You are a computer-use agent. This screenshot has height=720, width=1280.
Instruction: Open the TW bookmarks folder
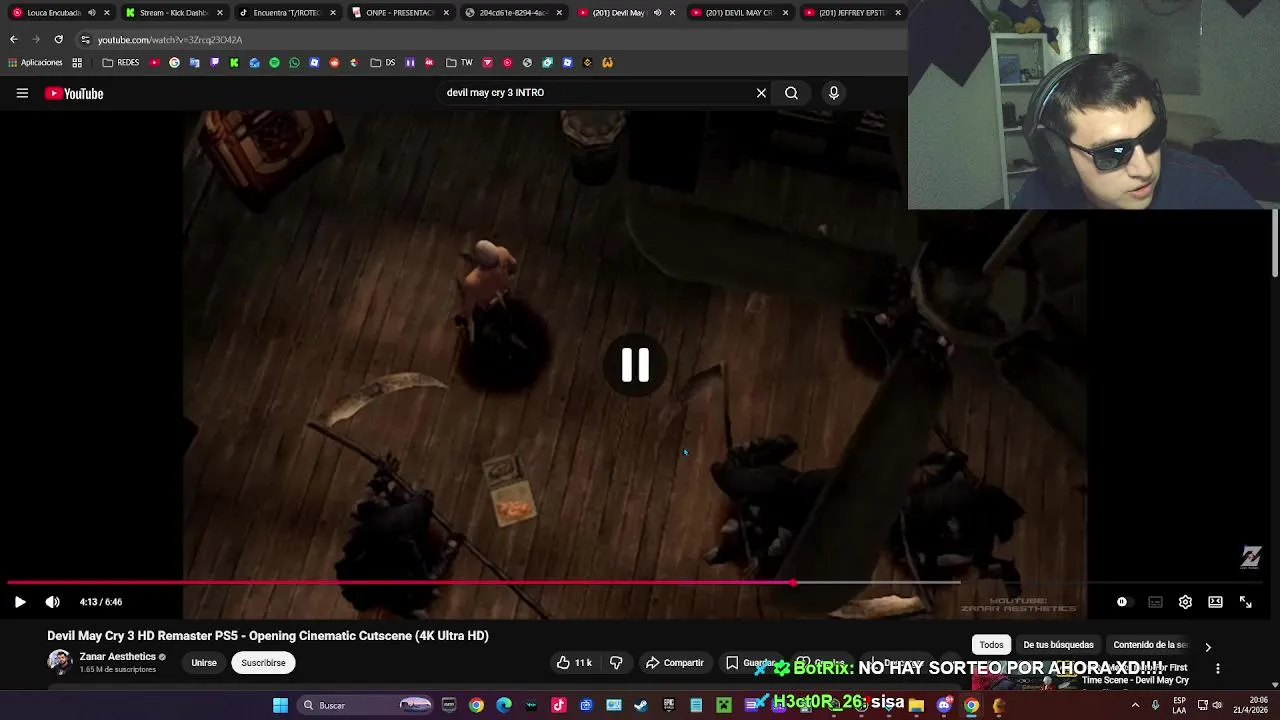point(459,62)
